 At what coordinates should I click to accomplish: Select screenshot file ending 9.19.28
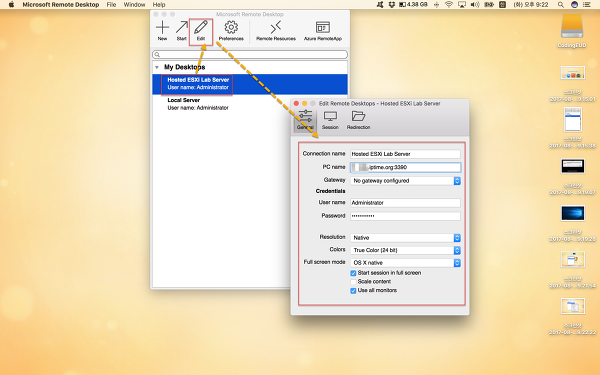pyautogui.click(x=573, y=213)
